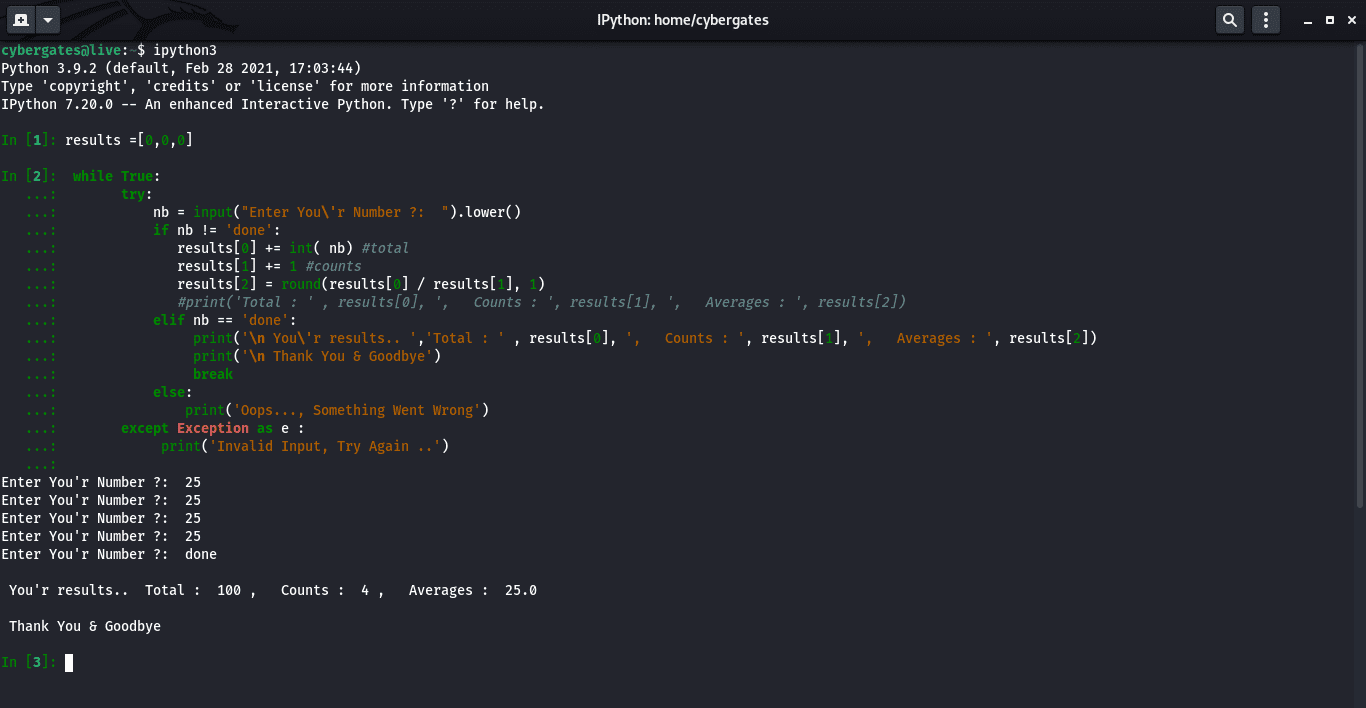Minimize the IPython terminal window
This screenshot has height=708, width=1366.
pos(1306,19)
